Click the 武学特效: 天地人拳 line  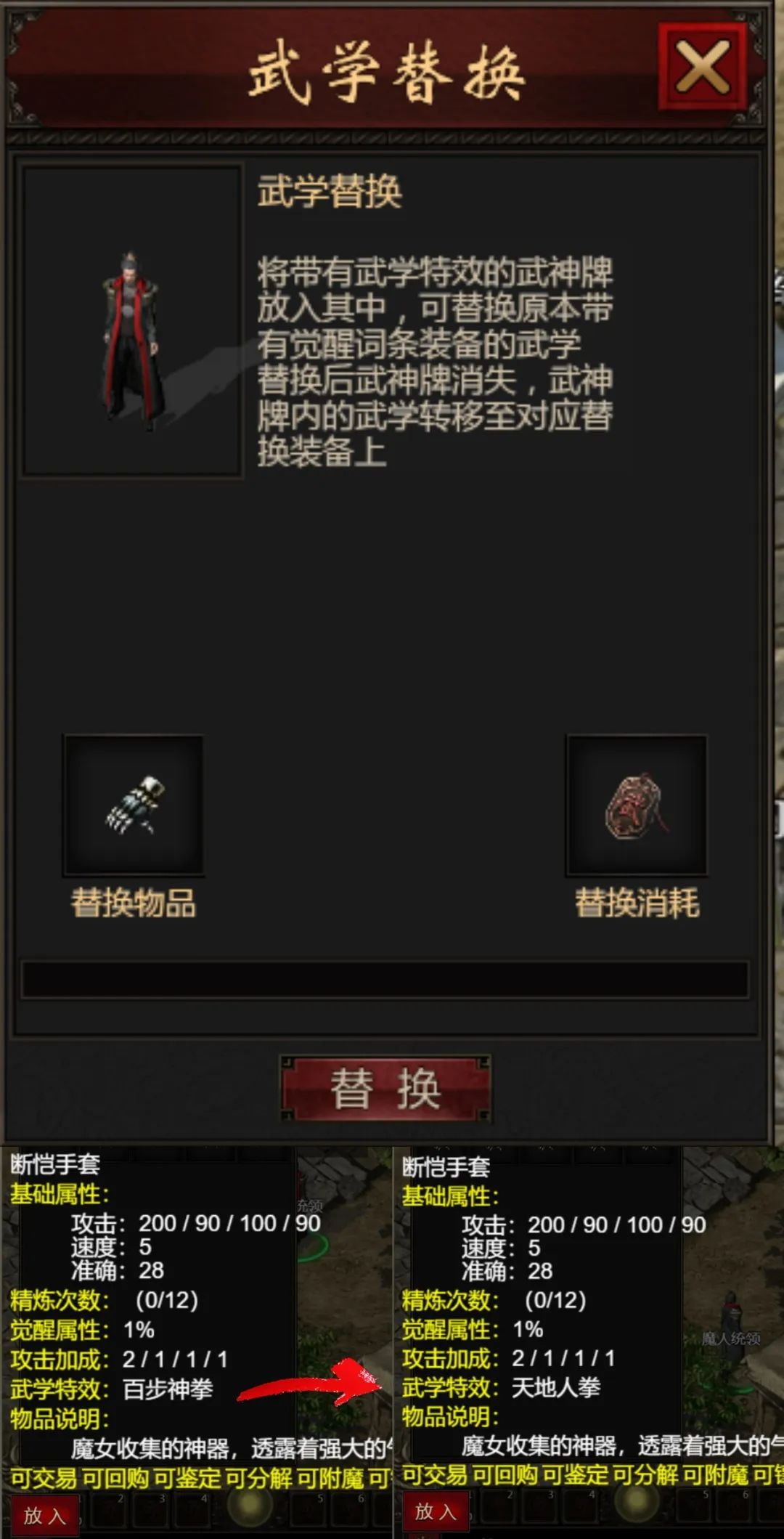(x=502, y=1388)
